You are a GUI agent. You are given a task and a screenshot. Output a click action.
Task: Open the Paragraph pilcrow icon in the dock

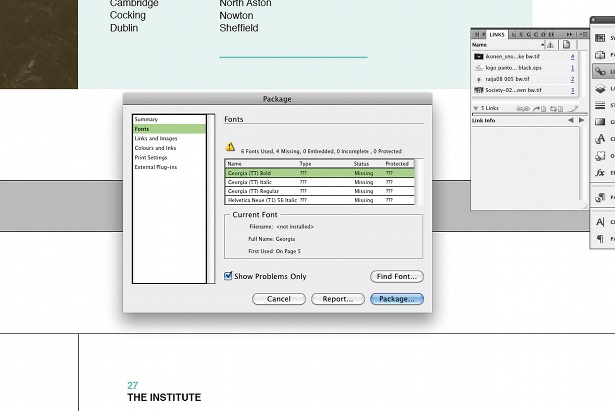(600, 238)
